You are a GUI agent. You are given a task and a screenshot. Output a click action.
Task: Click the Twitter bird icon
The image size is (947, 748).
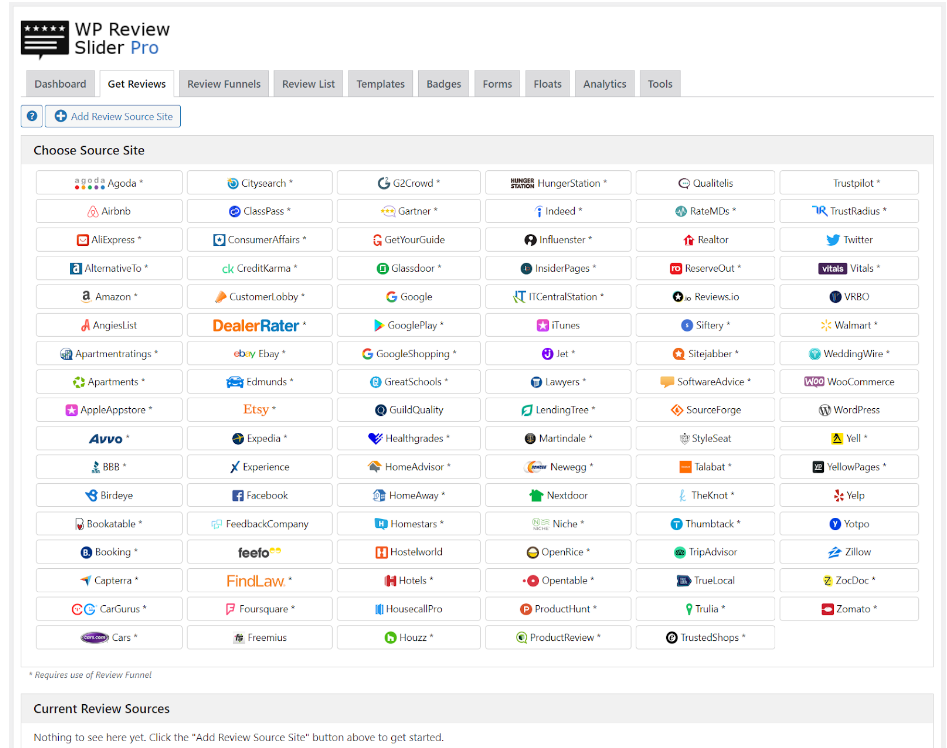pyautogui.click(x=833, y=240)
